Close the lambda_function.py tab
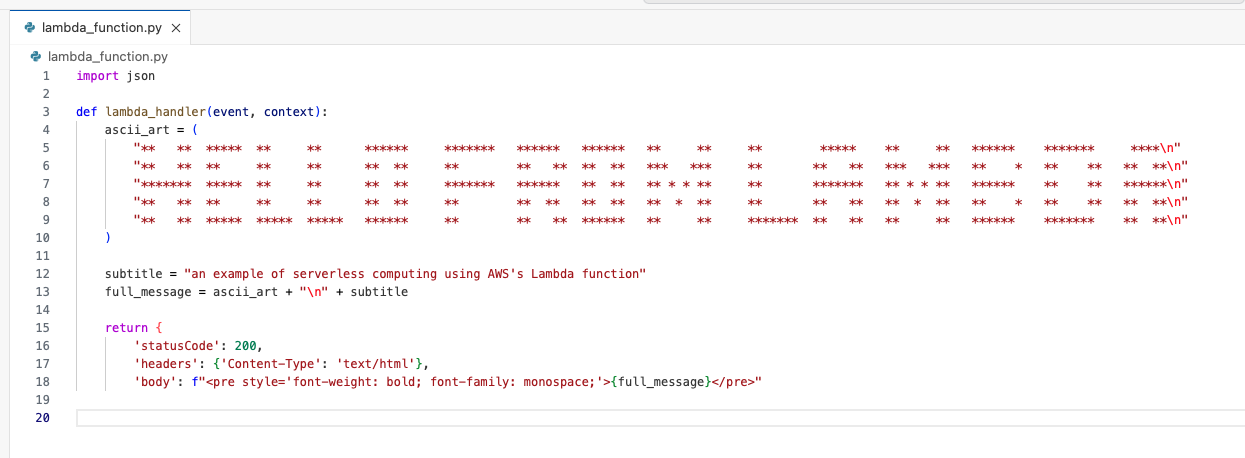Viewport: 1245px width, 458px height. point(175,28)
